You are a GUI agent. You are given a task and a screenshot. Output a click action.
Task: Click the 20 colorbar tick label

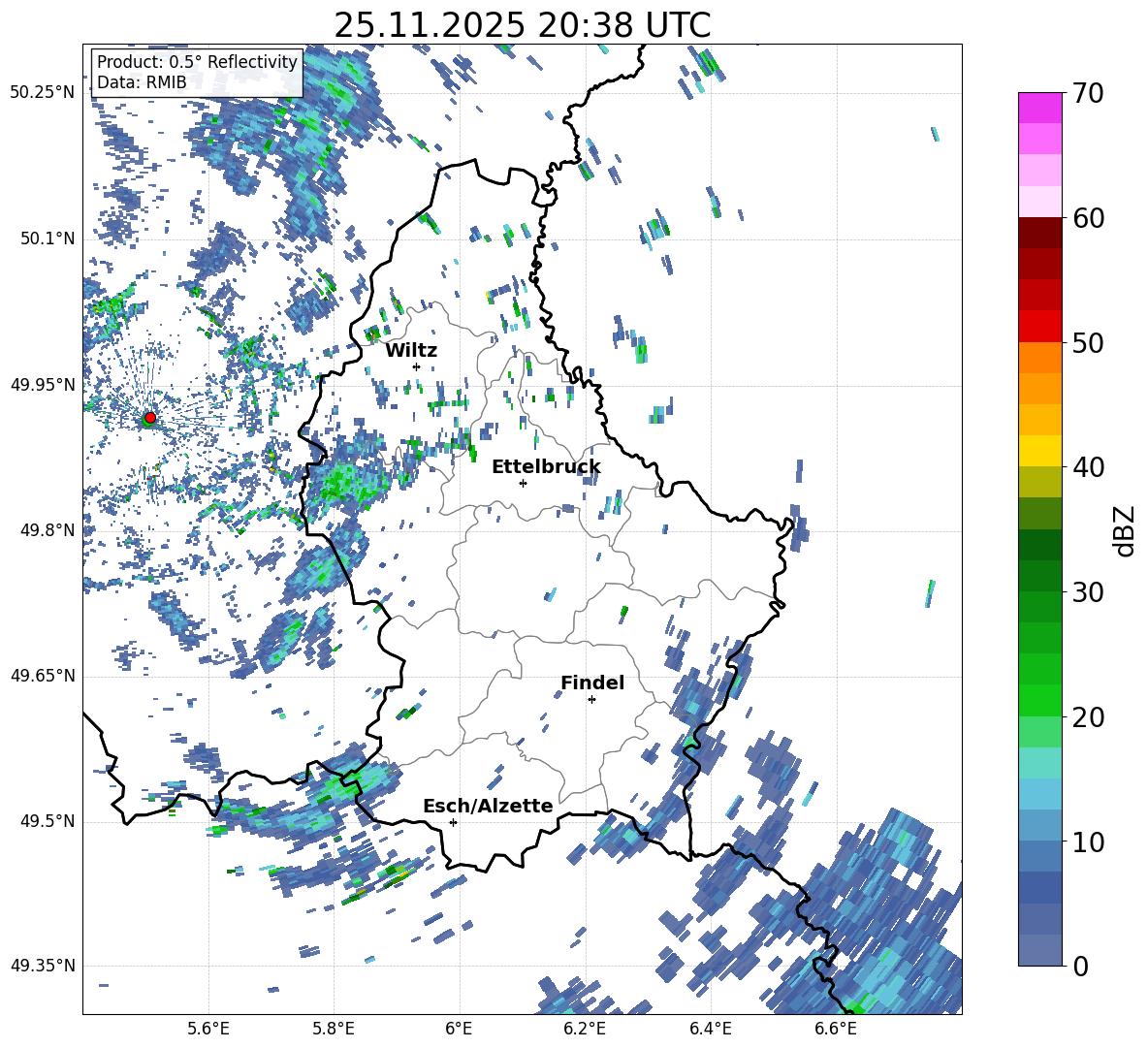1088,717
